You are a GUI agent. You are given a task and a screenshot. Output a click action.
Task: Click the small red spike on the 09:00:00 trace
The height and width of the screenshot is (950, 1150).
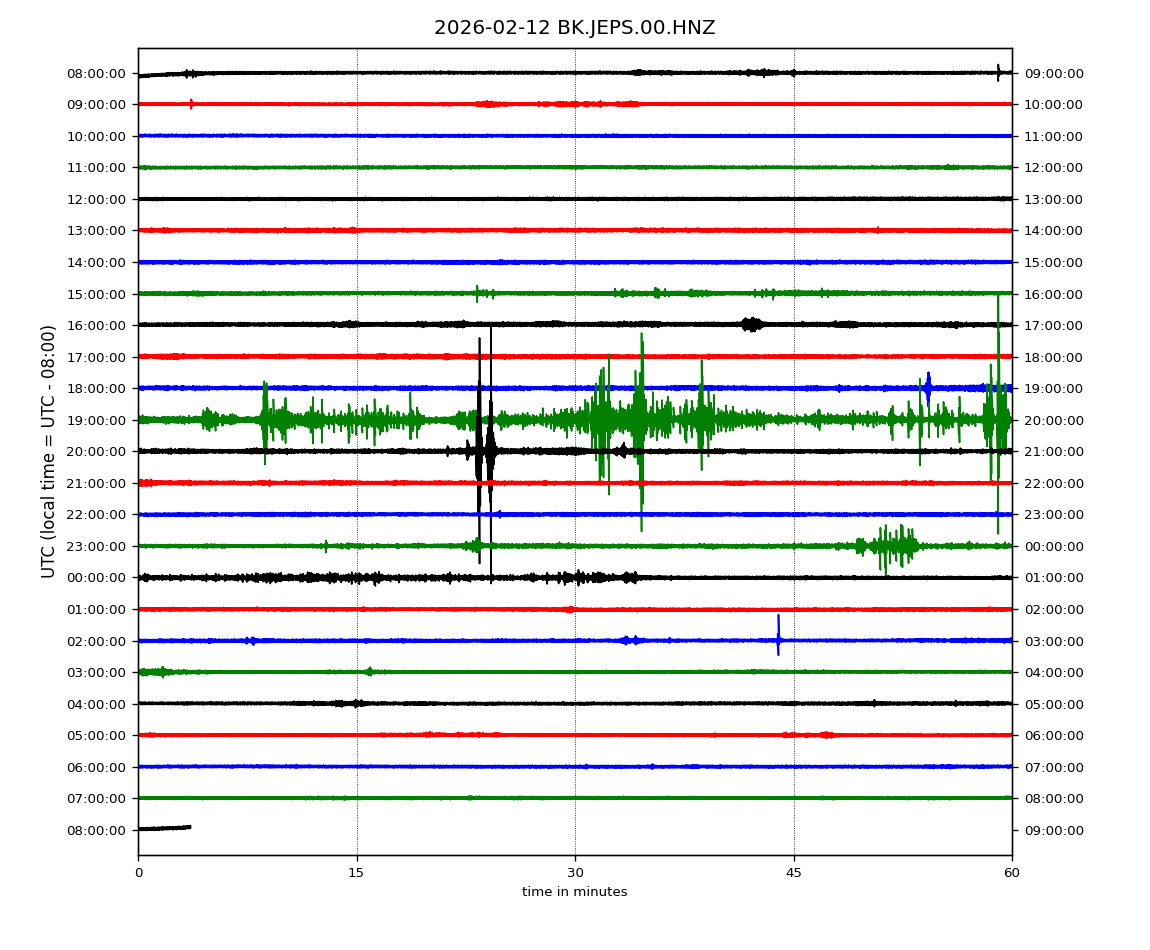(191, 104)
